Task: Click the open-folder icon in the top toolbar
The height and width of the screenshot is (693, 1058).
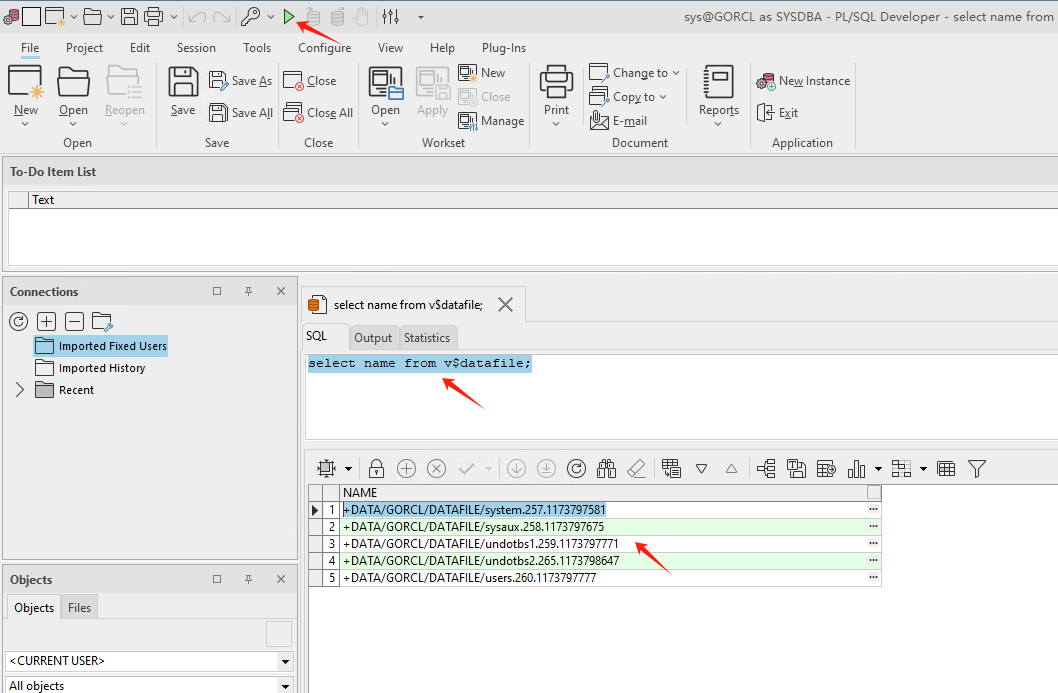Action: 92,17
